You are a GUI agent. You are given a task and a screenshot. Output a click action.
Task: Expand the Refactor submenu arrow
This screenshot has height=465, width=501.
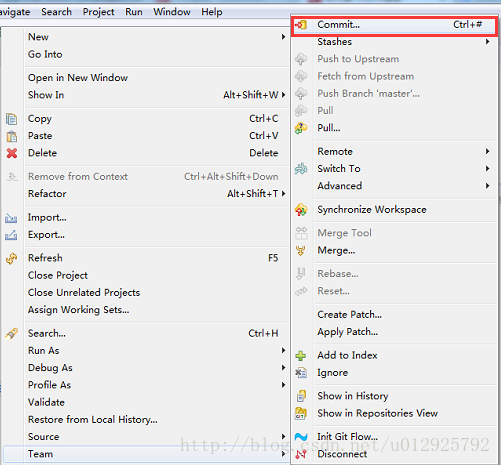(283, 193)
